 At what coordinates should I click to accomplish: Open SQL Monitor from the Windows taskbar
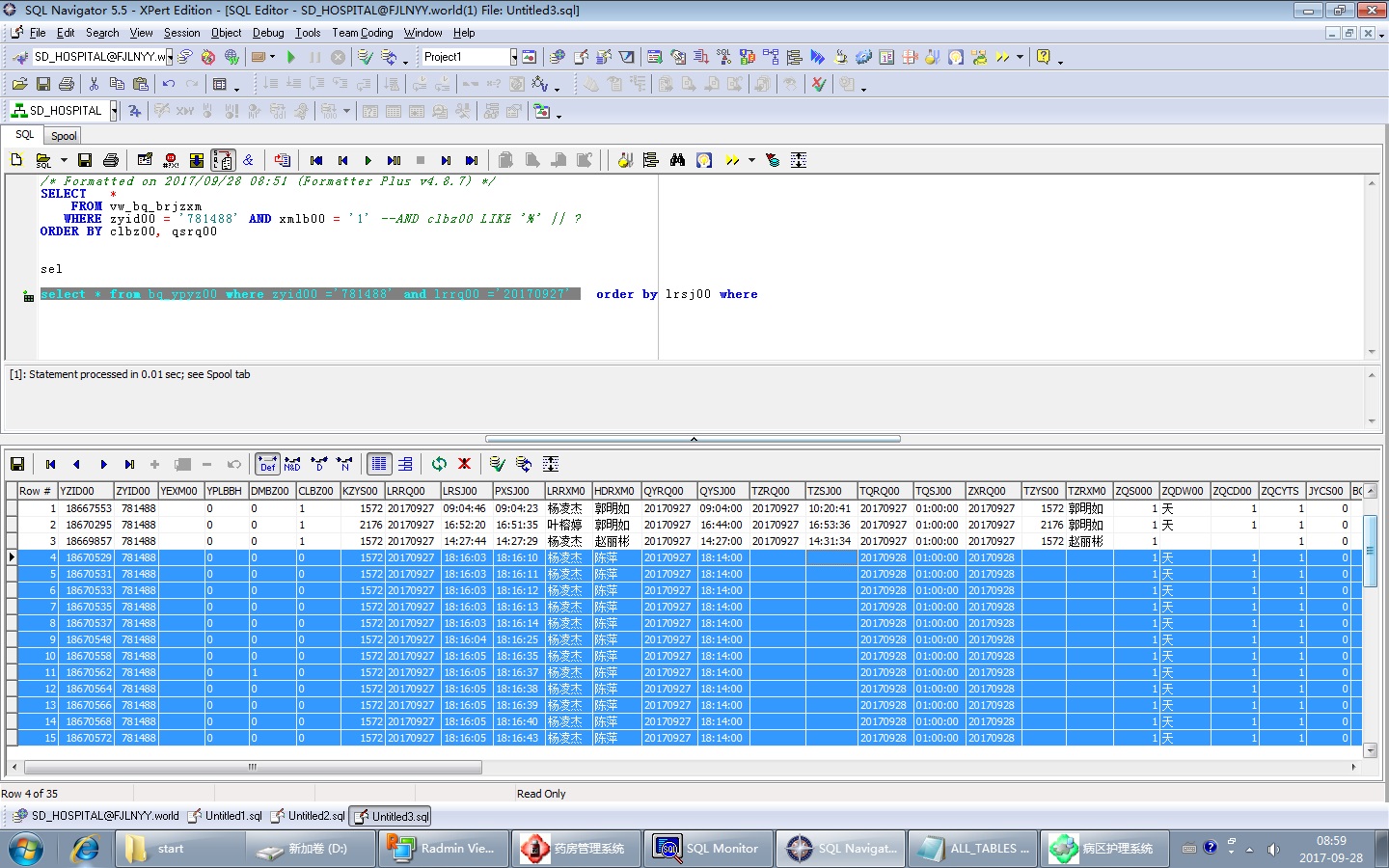click(708, 849)
